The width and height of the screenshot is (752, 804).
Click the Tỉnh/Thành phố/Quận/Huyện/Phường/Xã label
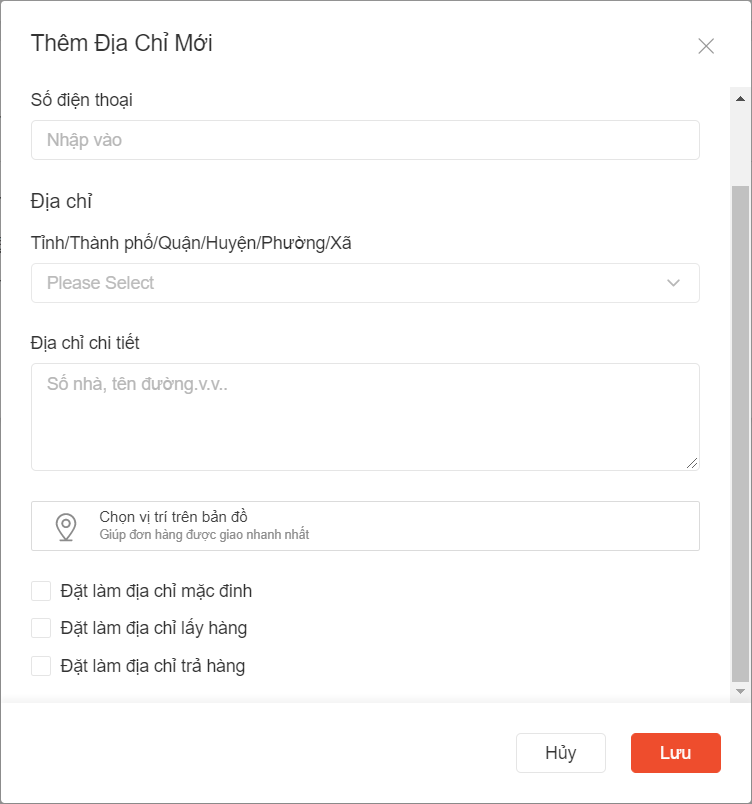tap(191, 243)
